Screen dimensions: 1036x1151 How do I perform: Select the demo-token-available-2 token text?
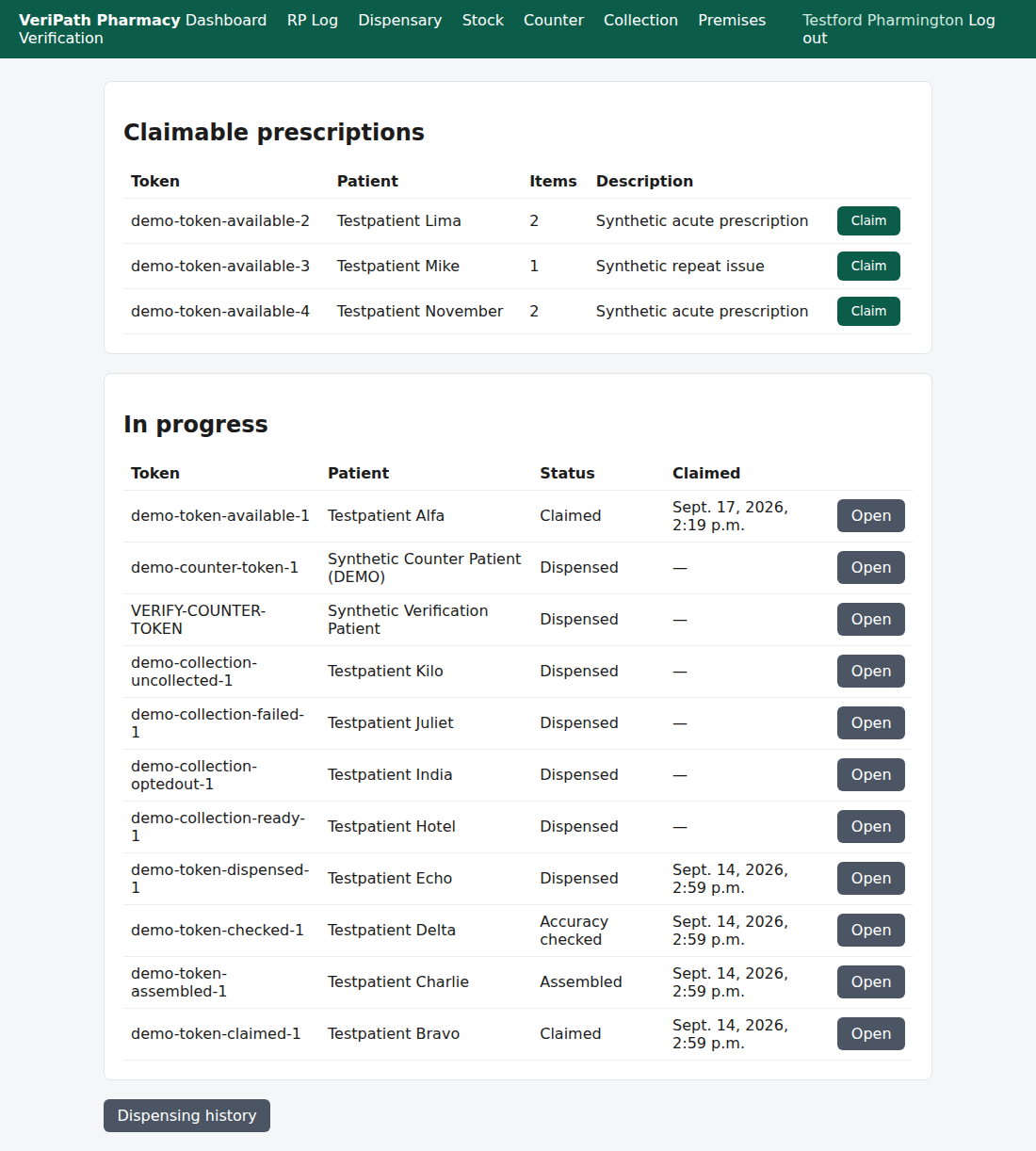[x=220, y=220]
